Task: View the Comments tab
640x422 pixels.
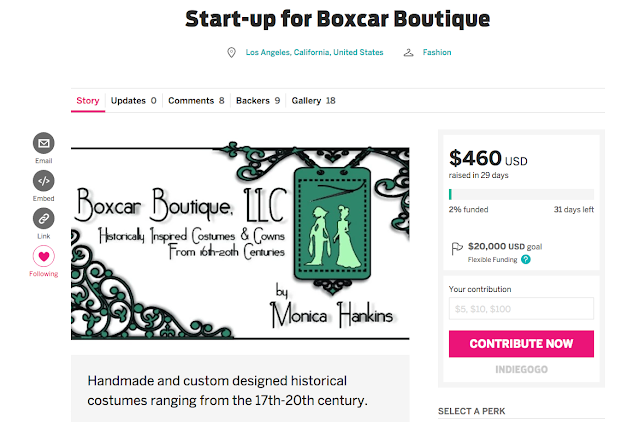Action: pos(196,101)
